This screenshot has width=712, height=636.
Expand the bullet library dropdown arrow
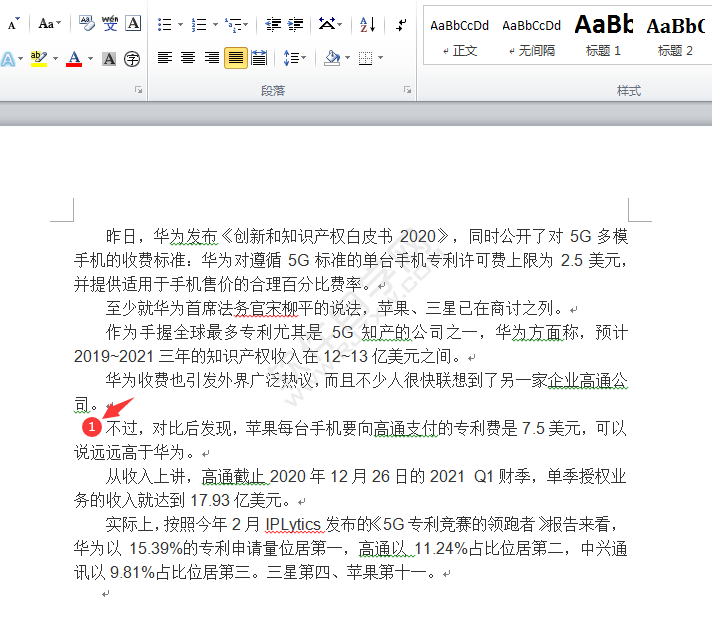180,25
